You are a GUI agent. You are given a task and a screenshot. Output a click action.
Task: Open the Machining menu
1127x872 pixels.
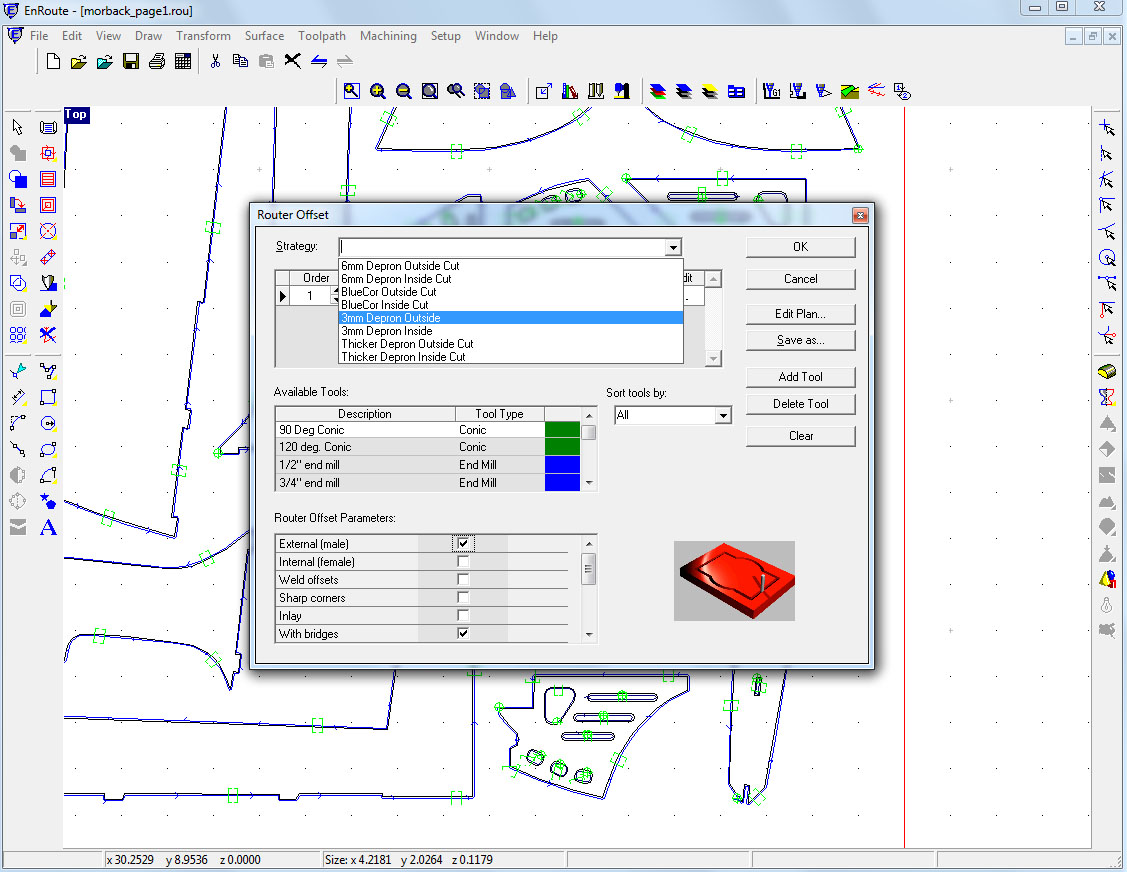coord(388,36)
